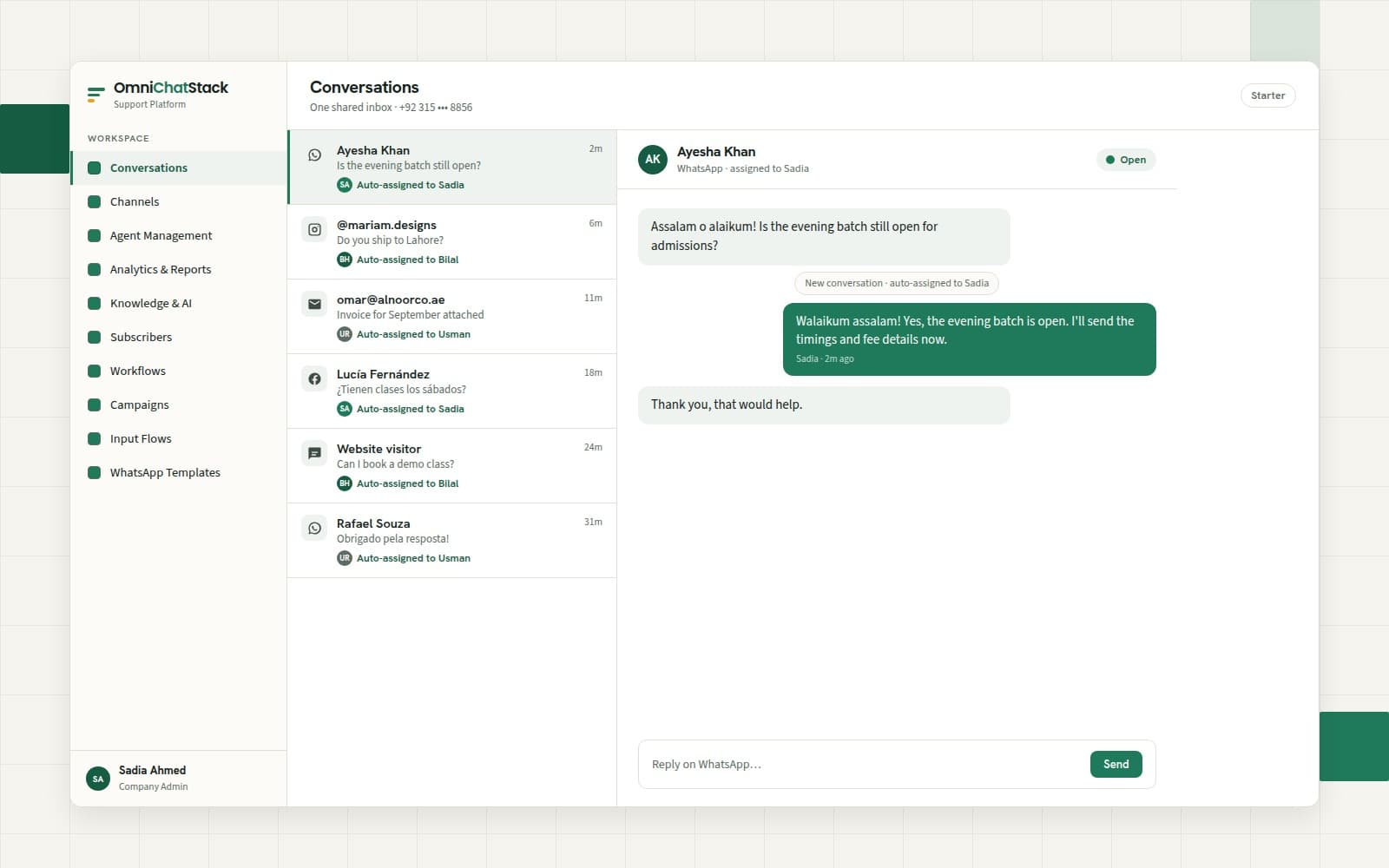Click UR avatar under Invoice for September
The height and width of the screenshot is (868, 1389).
click(345, 334)
